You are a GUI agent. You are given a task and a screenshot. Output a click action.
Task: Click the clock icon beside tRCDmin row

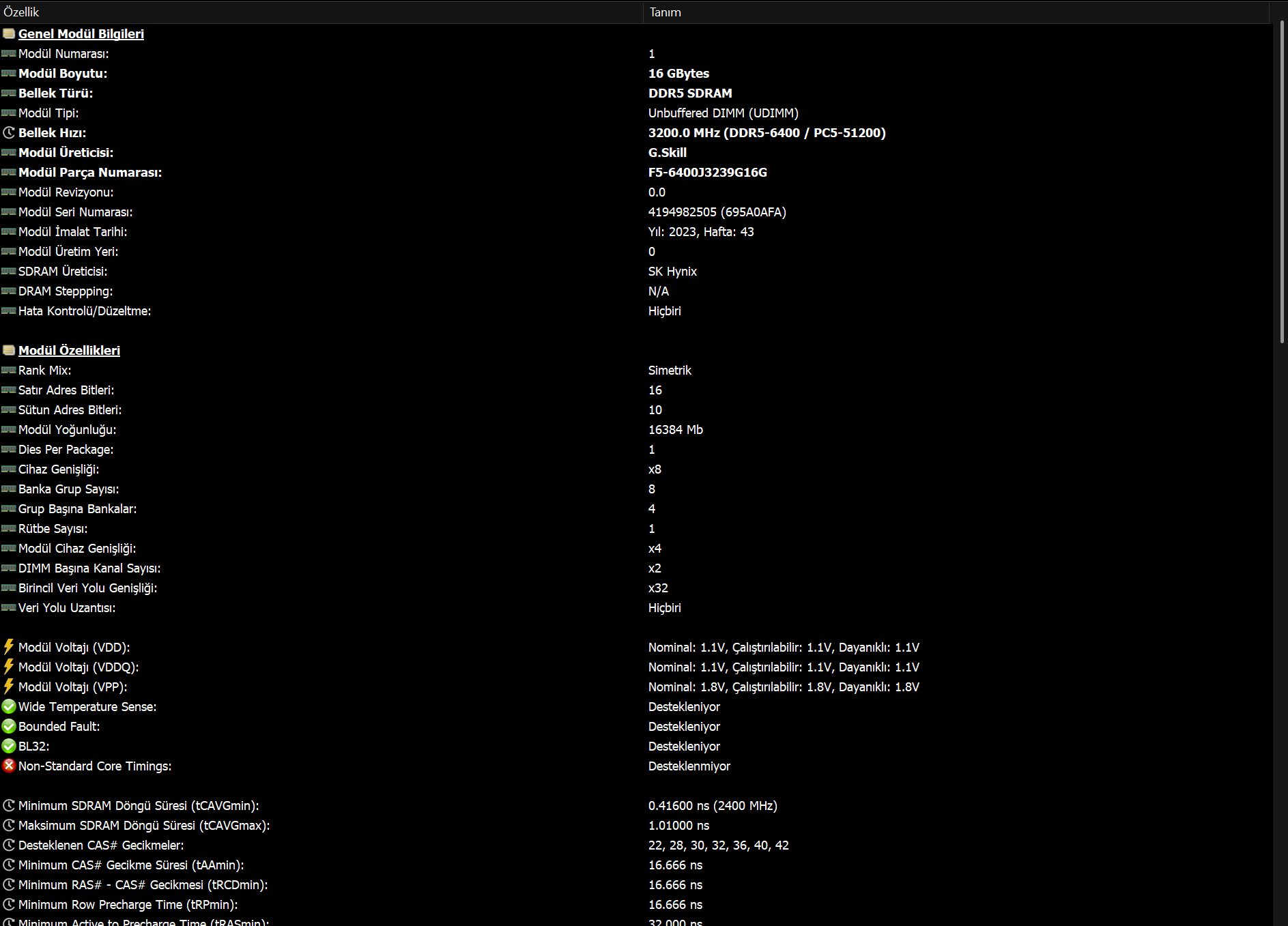click(x=9, y=884)
